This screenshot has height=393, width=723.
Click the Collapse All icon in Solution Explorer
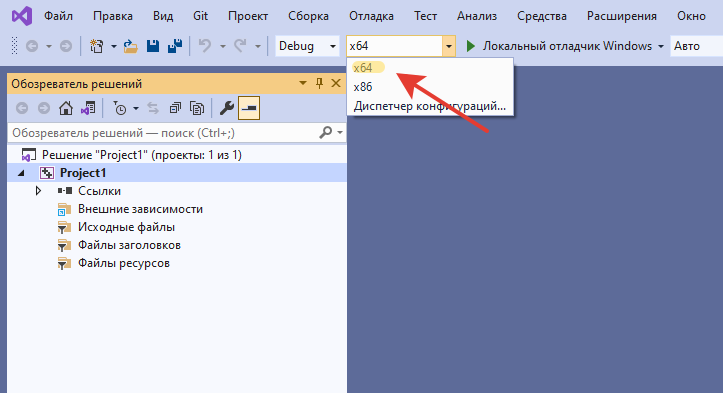175,108
